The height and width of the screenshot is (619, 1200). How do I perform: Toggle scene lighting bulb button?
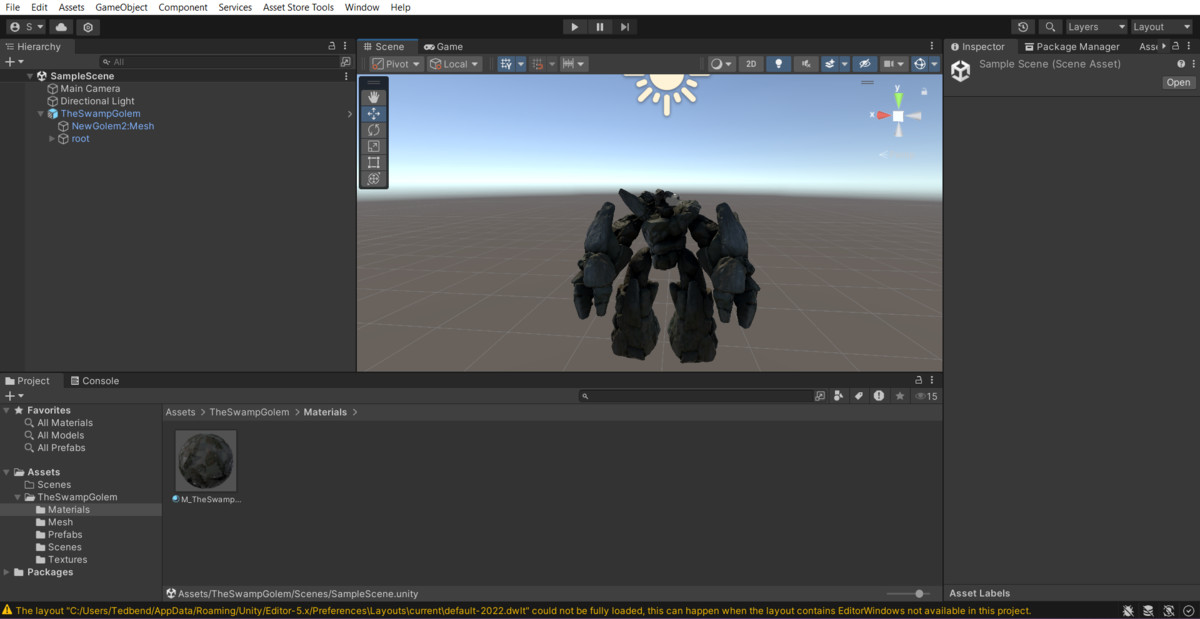pyautogui.click(x=779, y=64)
